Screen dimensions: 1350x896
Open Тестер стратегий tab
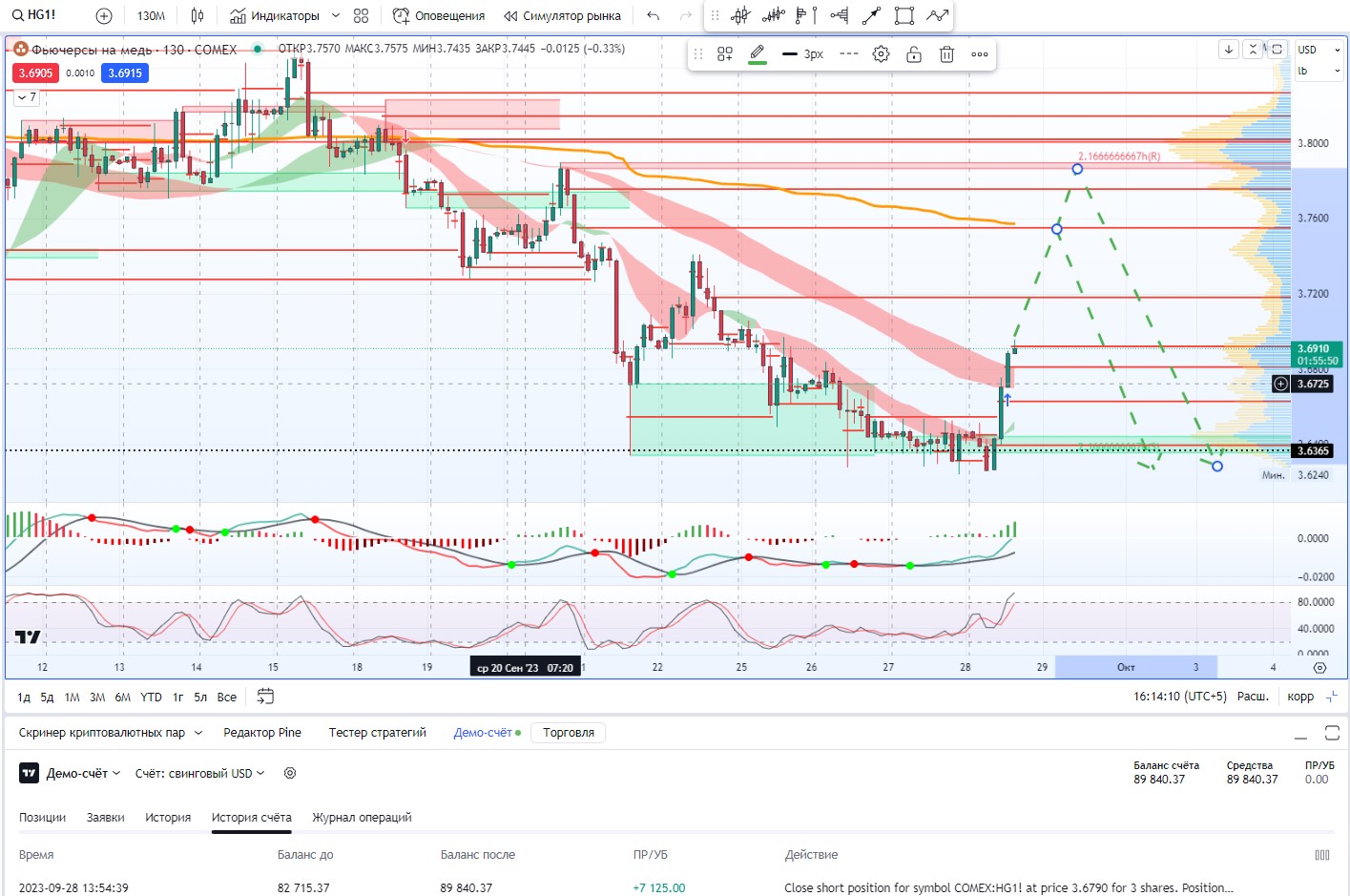378,733
